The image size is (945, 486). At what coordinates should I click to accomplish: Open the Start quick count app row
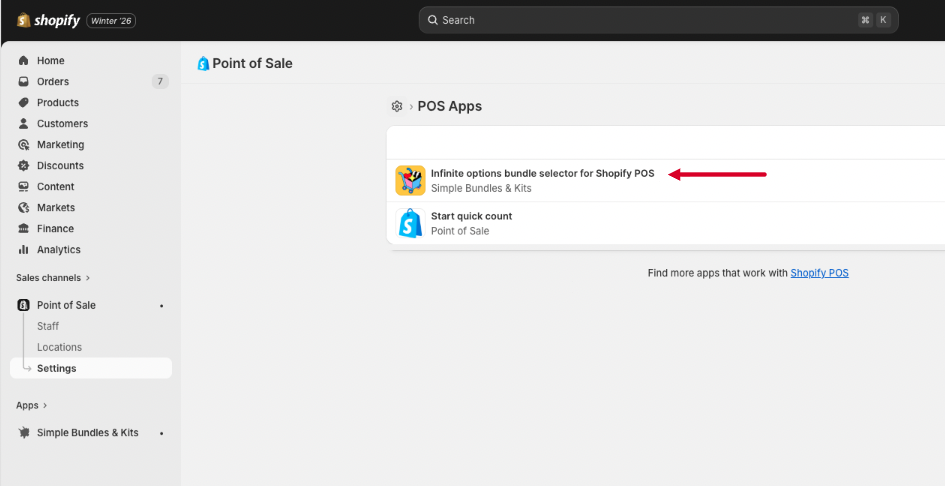pyautogui.click(x=665, y=223)
